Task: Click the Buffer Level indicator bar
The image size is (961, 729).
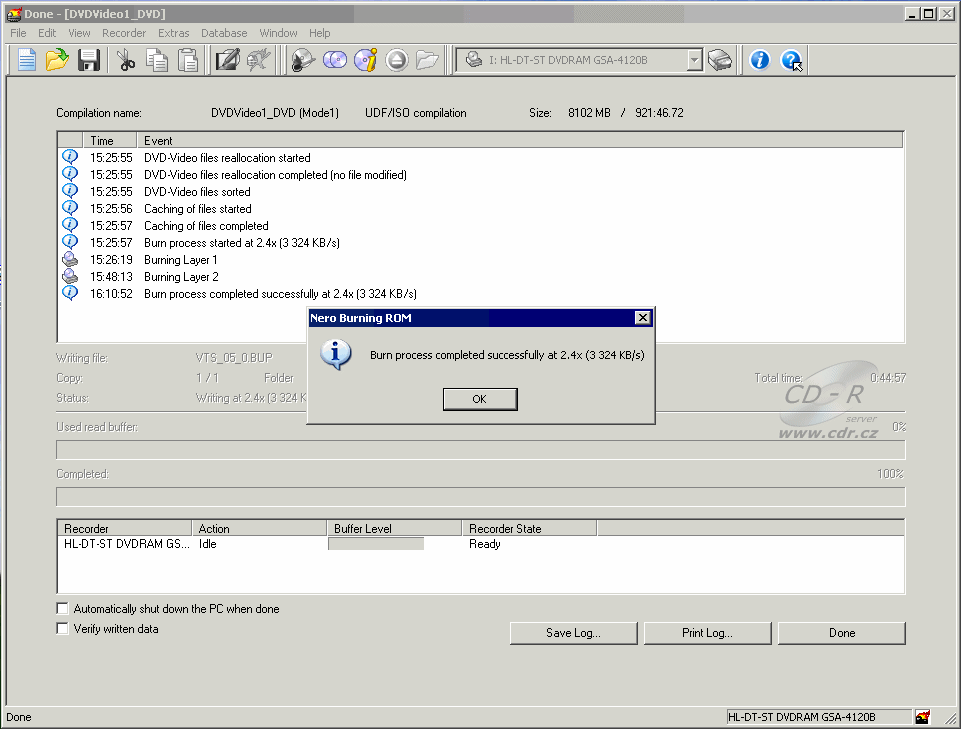Action: 376,544
